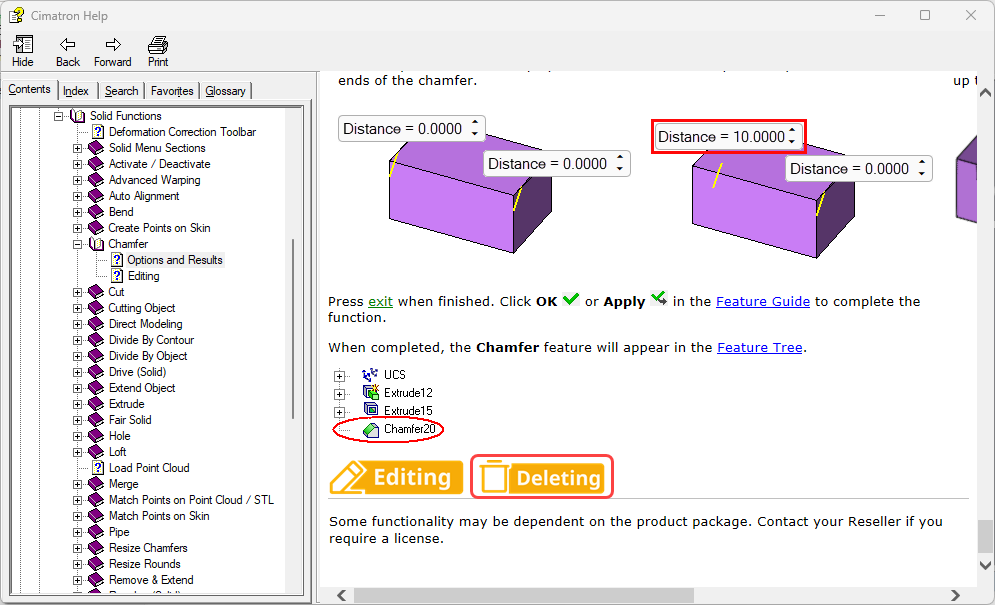Screen dimensions: 995x605
Task: Click the orange Editing button
Action: pyautogui.click(x=396, y=477)
